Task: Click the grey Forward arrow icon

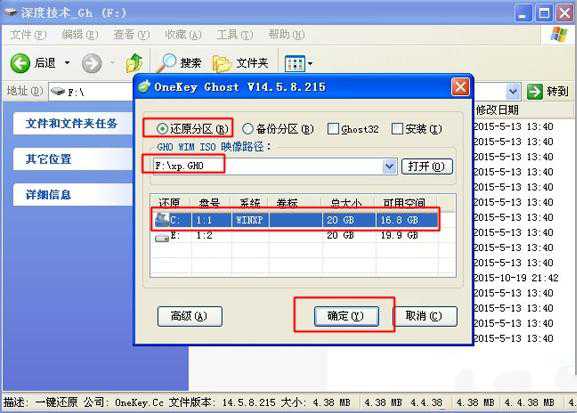Action: [x=92, y=63]
